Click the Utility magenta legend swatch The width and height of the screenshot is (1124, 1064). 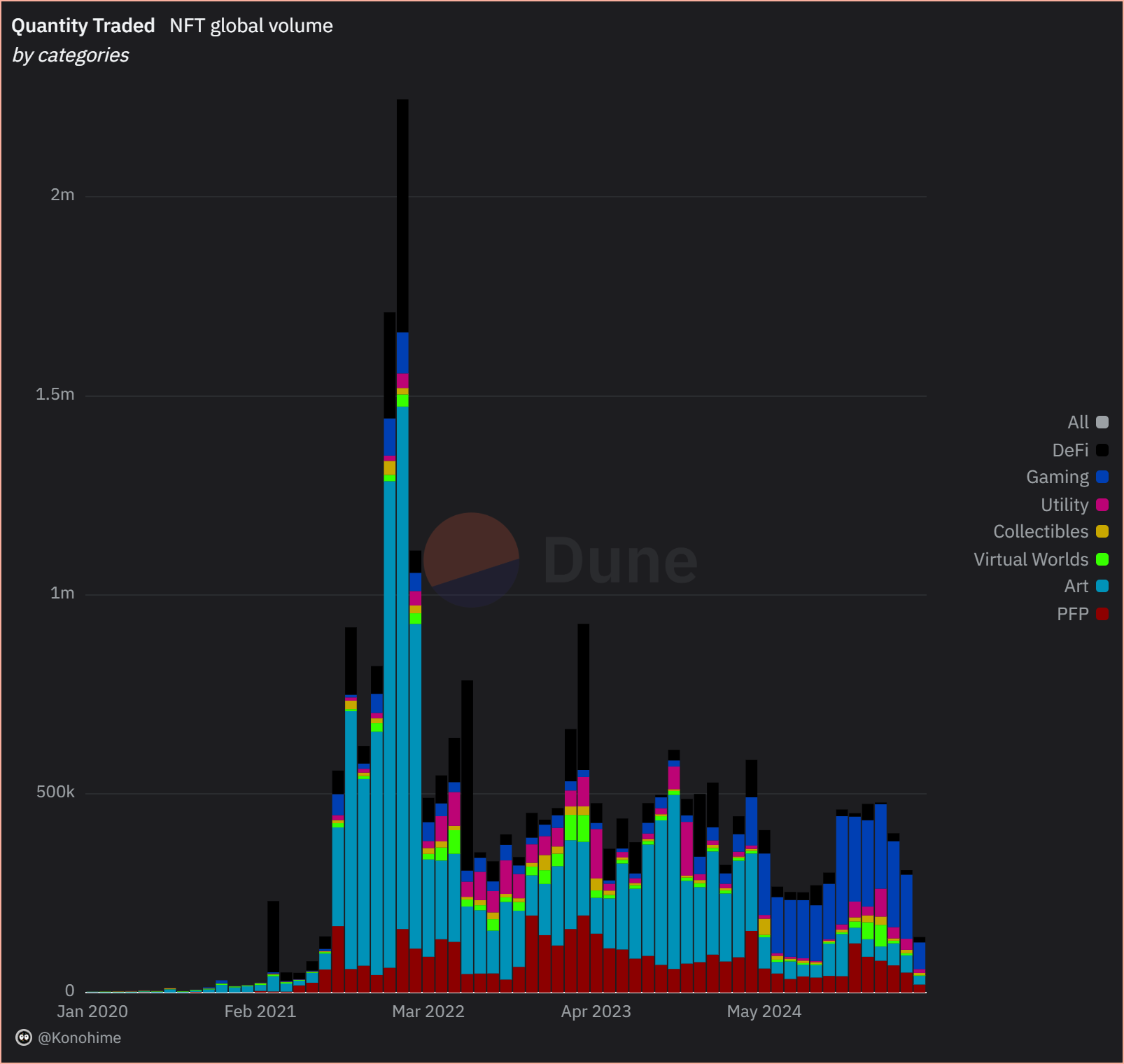click(1103, 504)
